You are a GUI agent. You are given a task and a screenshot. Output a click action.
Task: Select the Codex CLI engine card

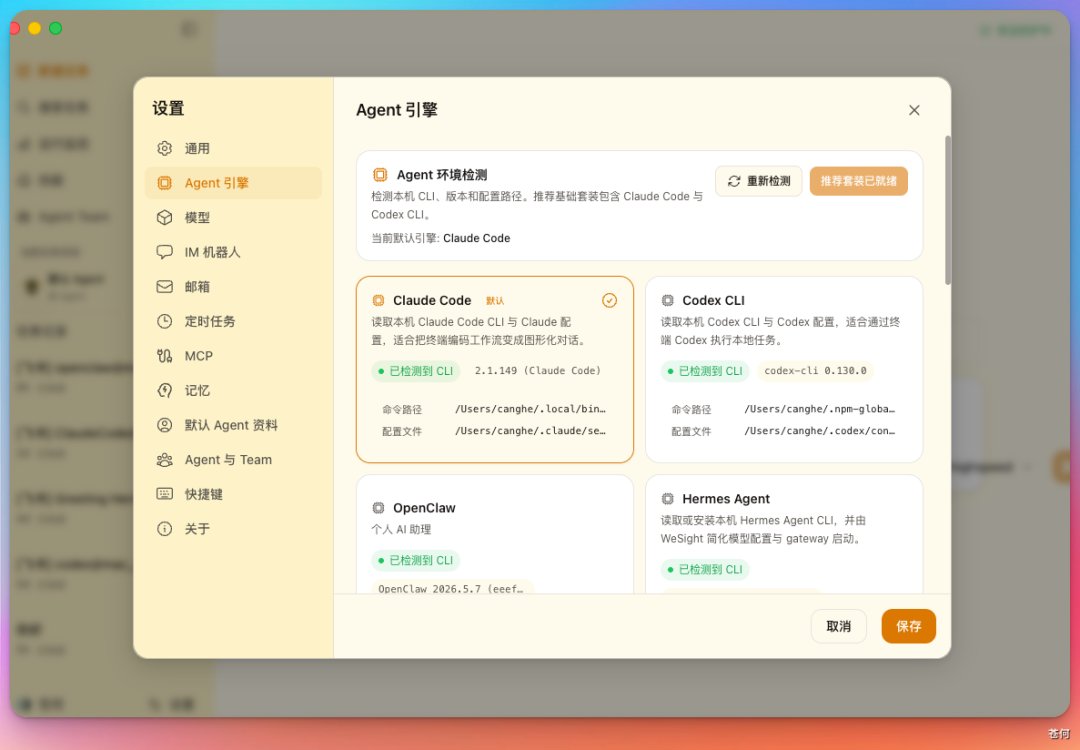pos(784,369)
